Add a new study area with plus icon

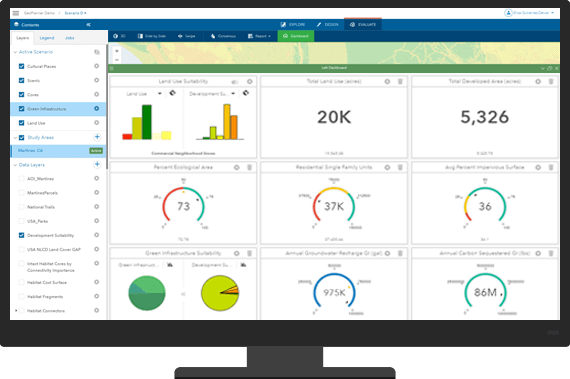(97, 137)
